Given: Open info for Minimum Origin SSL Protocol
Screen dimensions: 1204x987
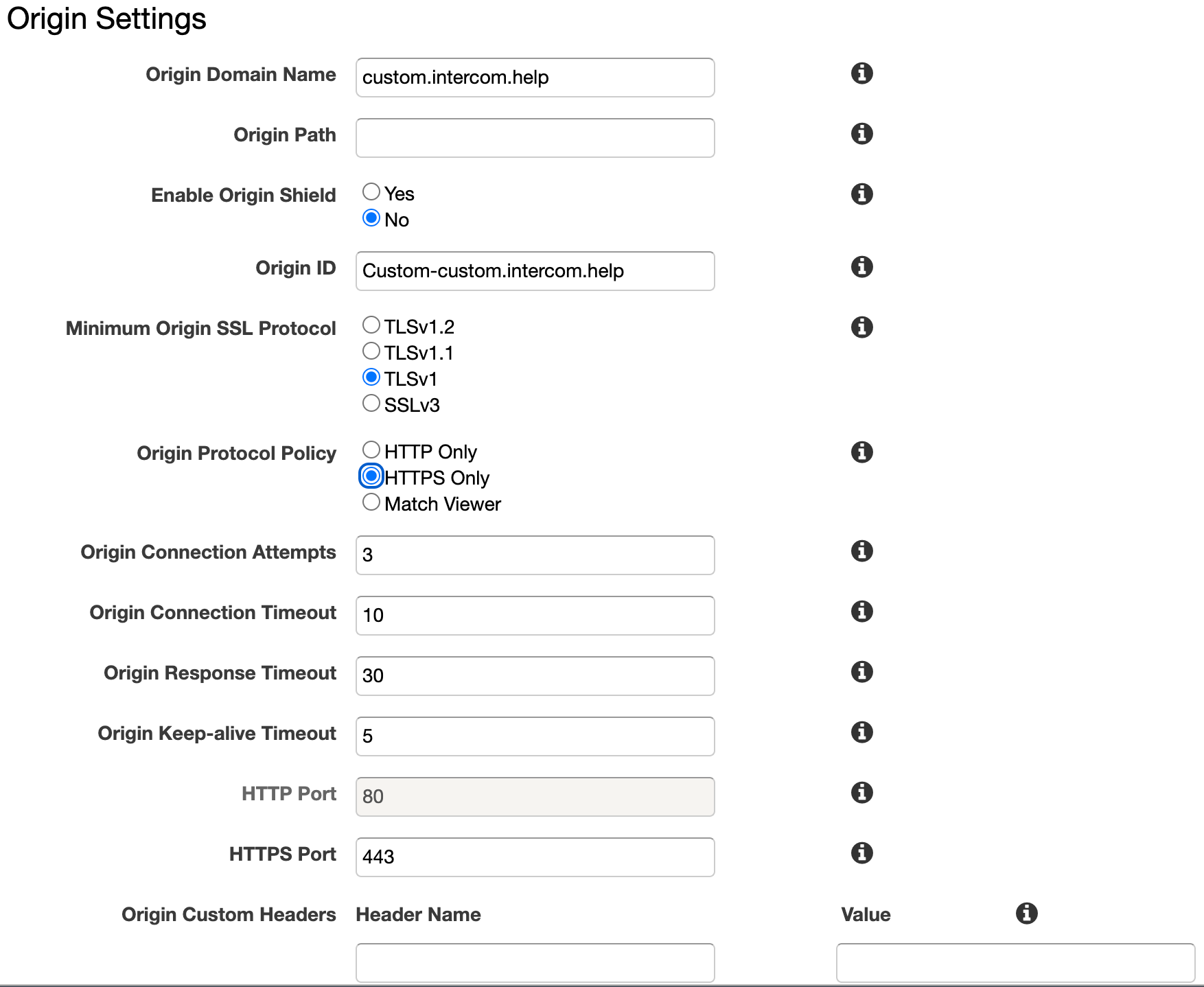Looking at the screenshot, I should (x=861, y=327).
